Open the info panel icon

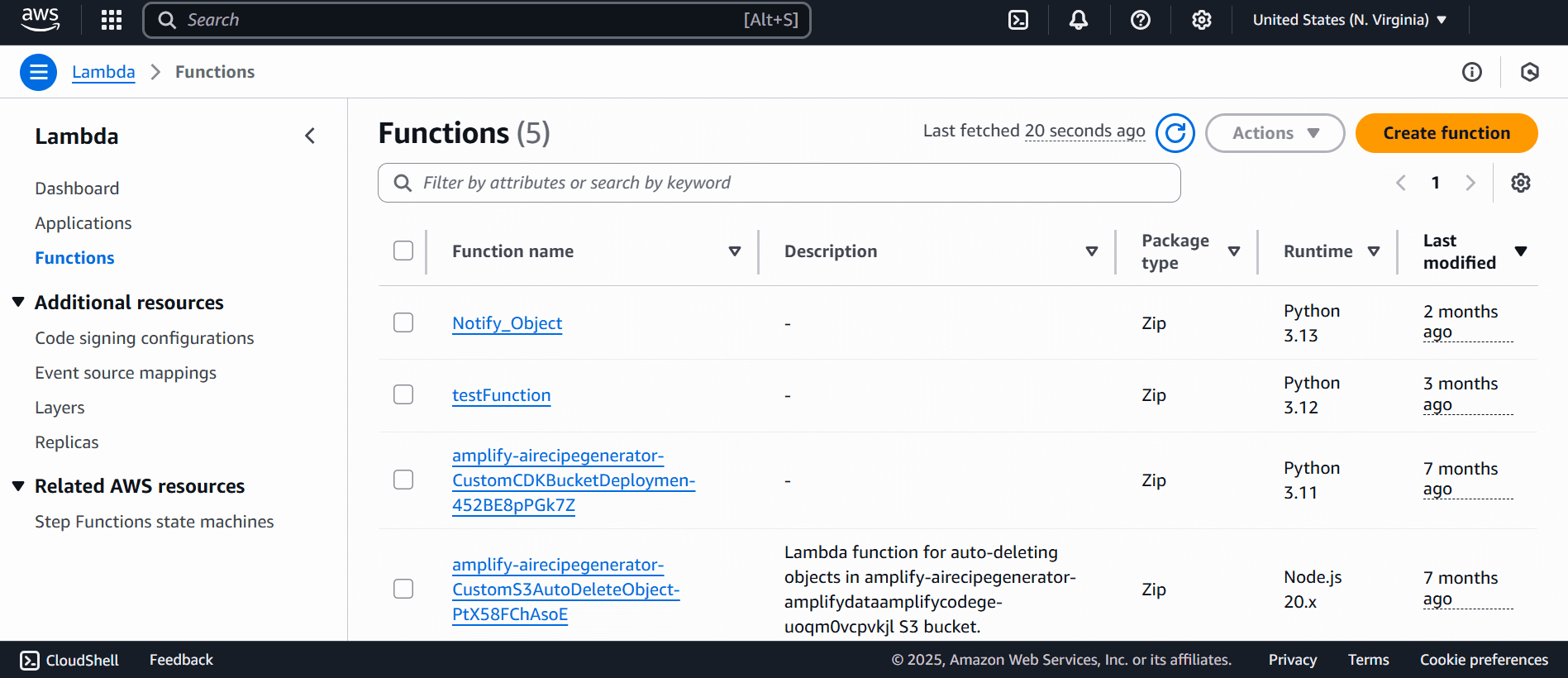tap(1472, 72)
